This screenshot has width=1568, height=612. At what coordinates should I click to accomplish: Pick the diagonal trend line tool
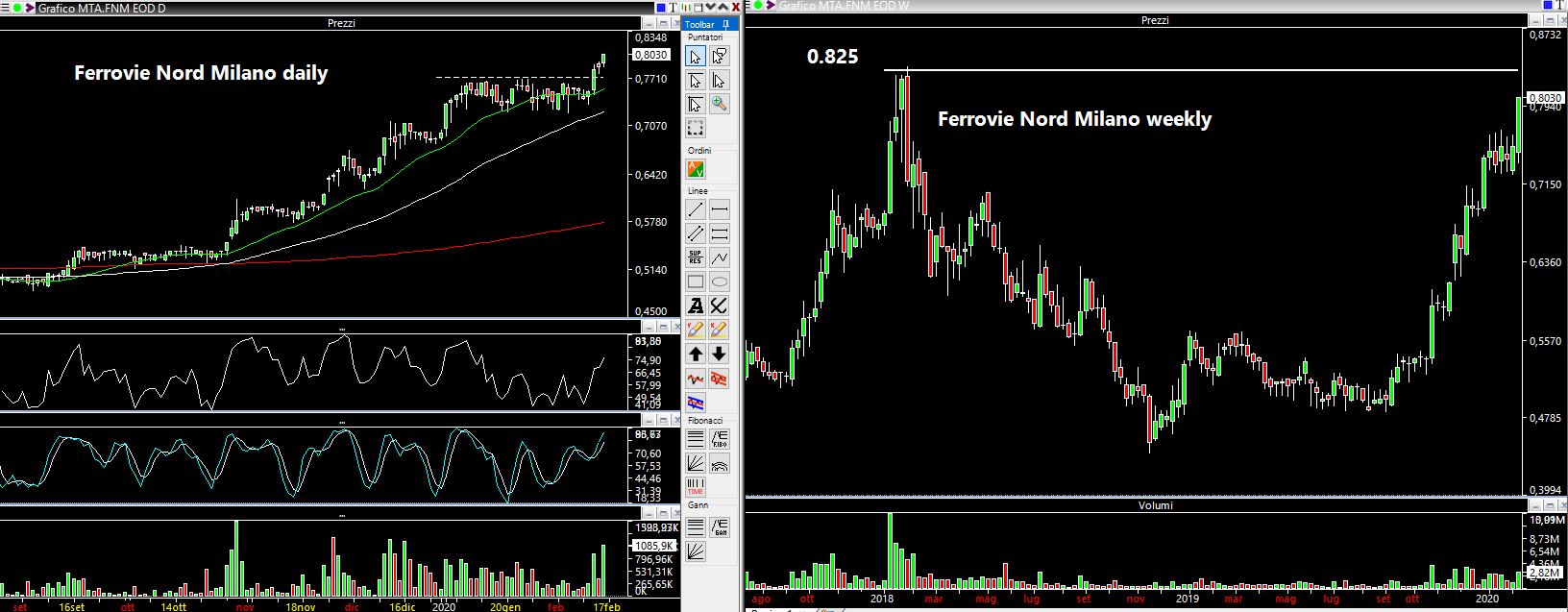[x=696, y=209]
